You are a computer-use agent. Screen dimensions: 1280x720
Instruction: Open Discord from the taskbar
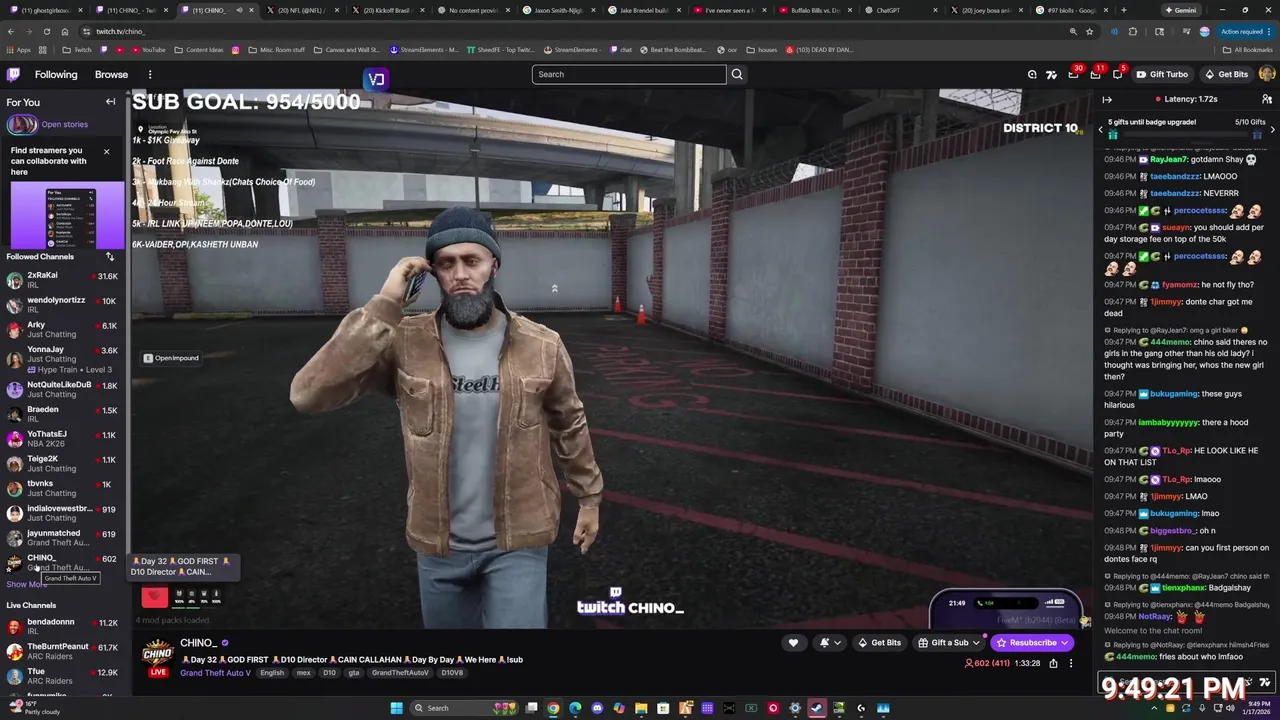(597, 708)
